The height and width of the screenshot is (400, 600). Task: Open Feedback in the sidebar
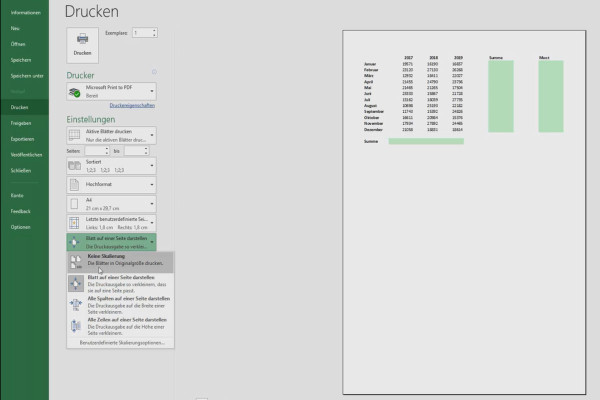[x=20, y=211]
